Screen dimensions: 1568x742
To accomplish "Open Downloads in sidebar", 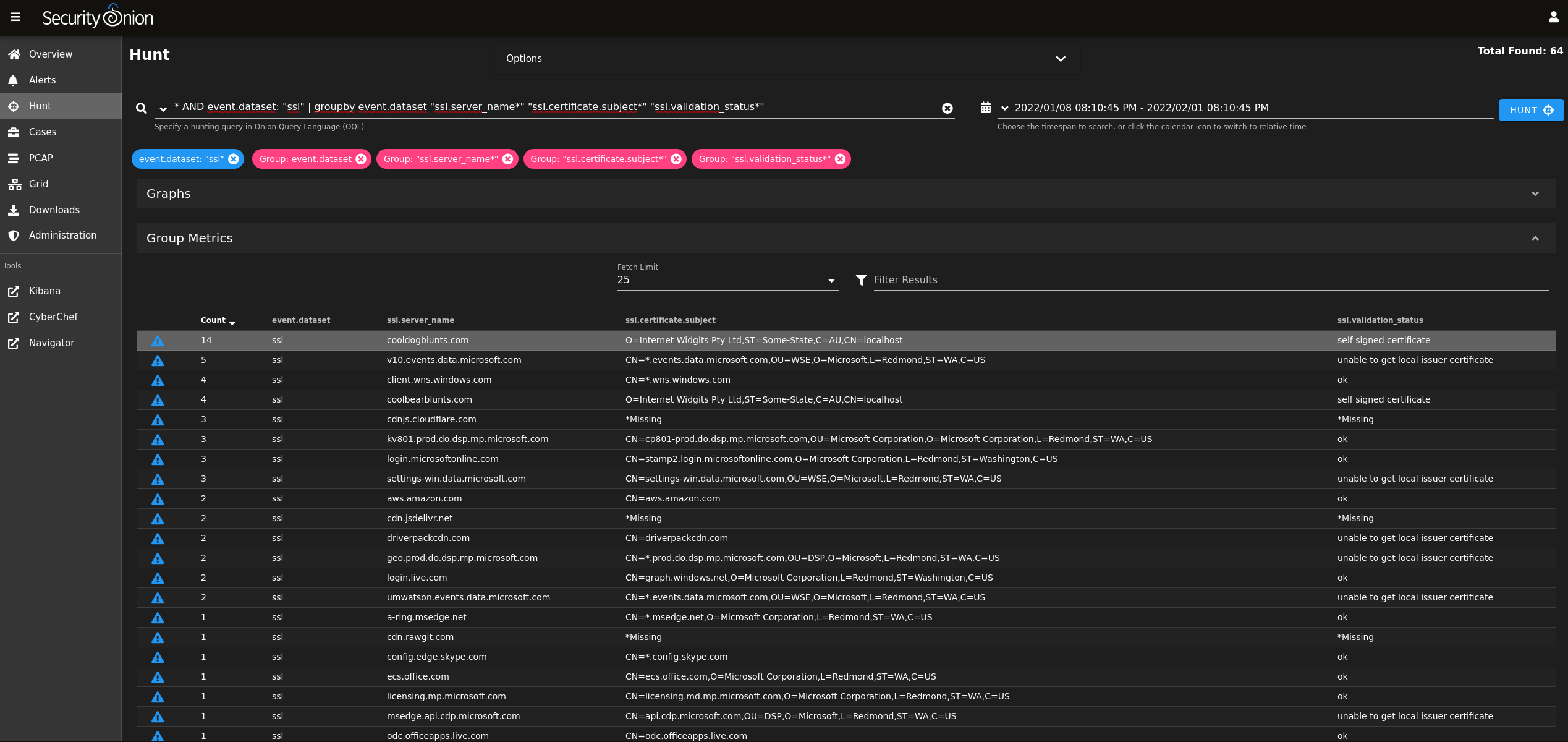I will (x=61, y=210).
